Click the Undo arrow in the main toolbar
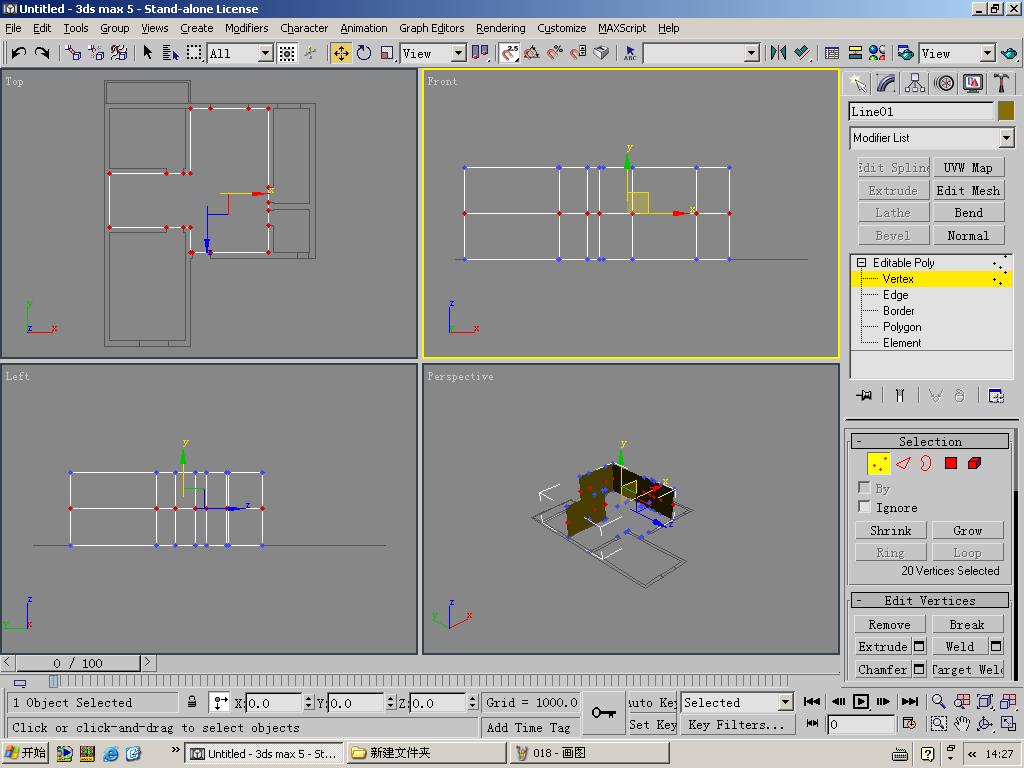The height and width of the screenshot is (768, 1024). point(19,53)
